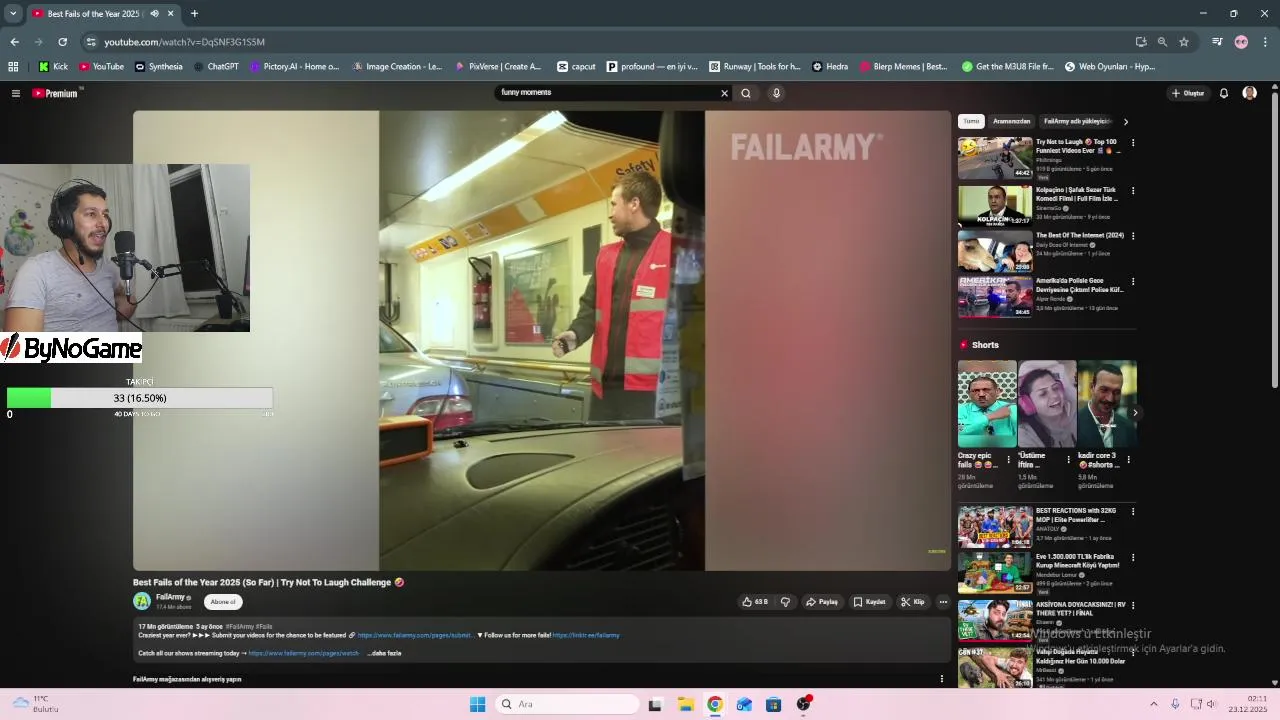Go to YouTube Premium home logo
This screenshot has width=1280, height=720.
[55, 93]
